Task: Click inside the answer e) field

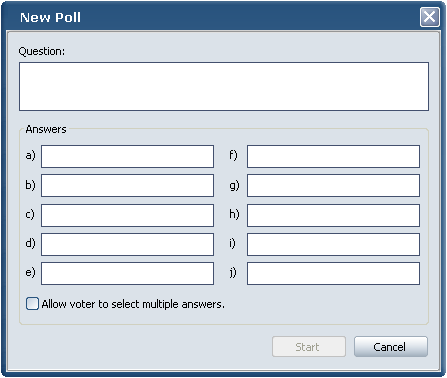Action: click(127, 273)
